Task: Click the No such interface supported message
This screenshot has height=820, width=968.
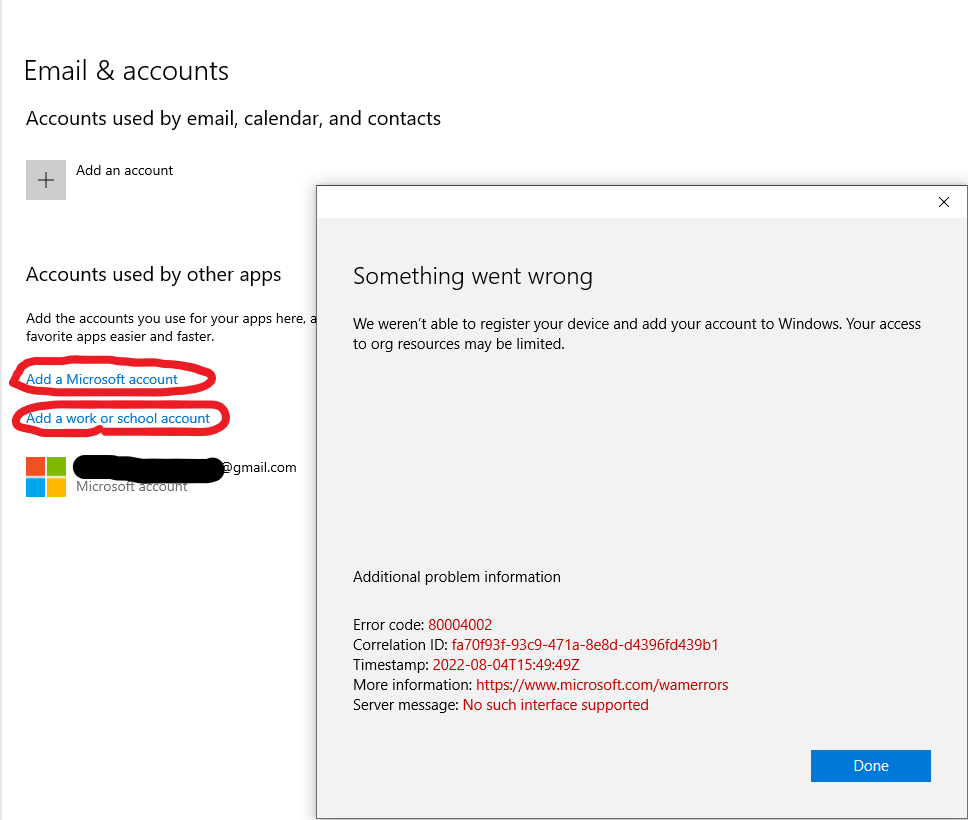Action: click(556, 705)
